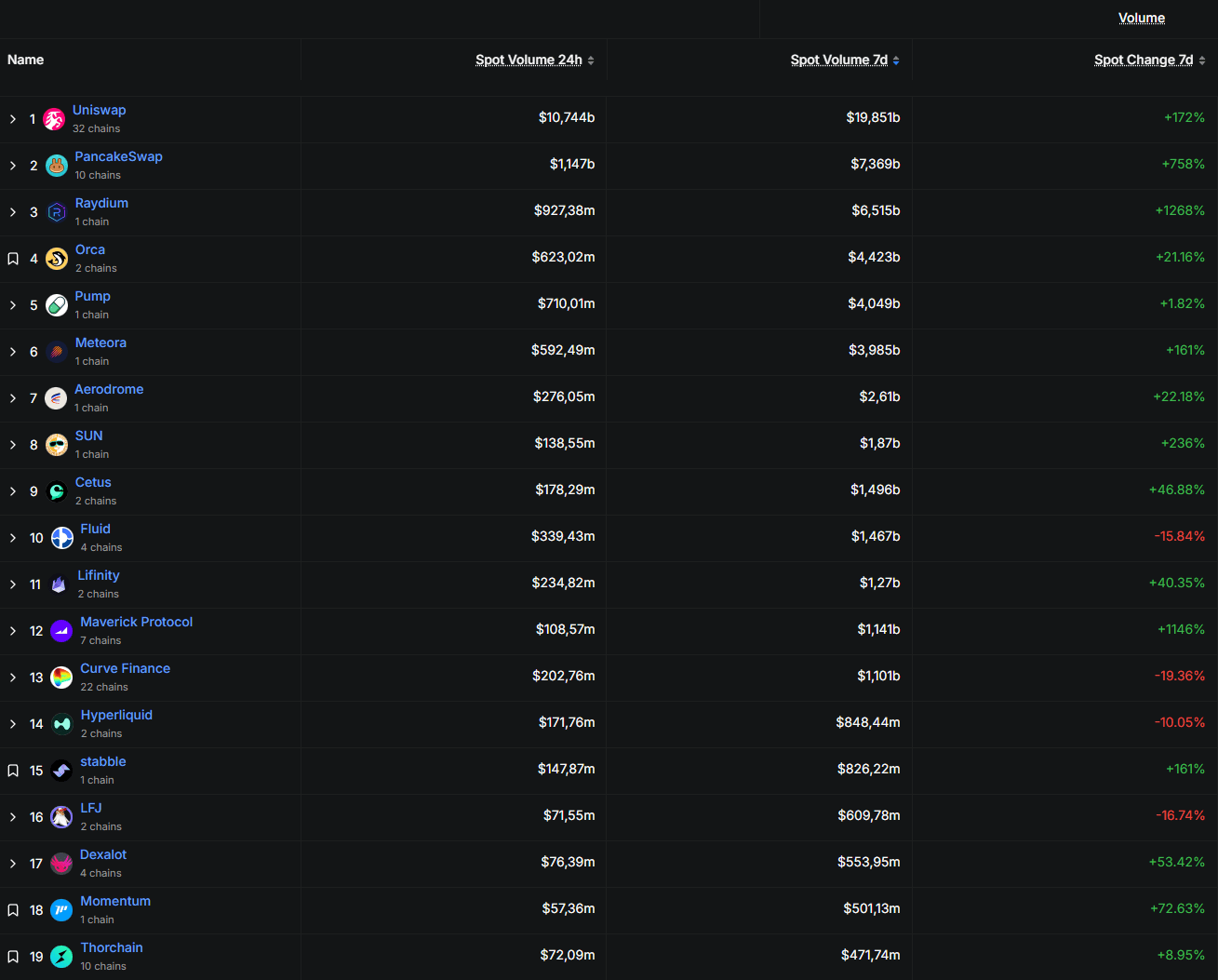Expand the Meteora row details
Screen dimensions: 1218x980
tap(13, 352)
